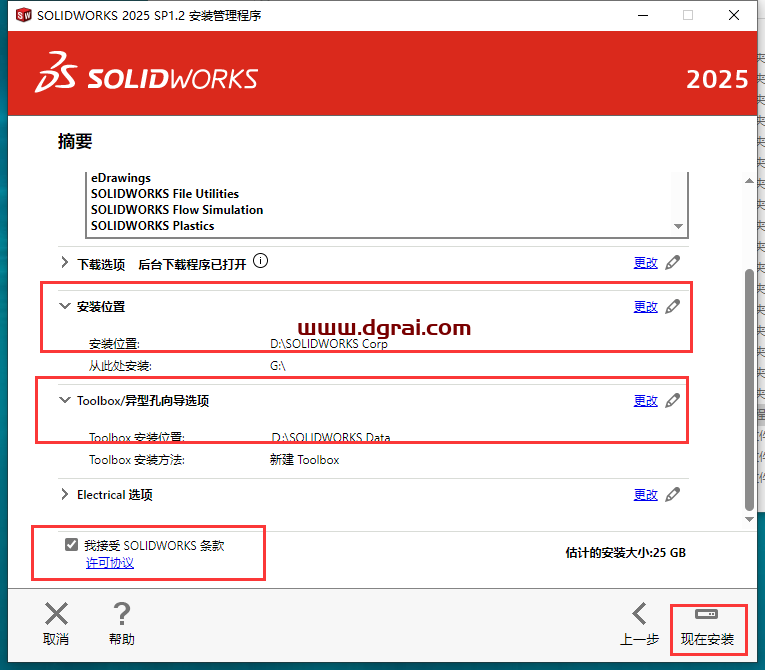The height and width of the screenshot is (670, 765).
Task: Click 更改 link for 下载选项
Action: tap(645, 263)
